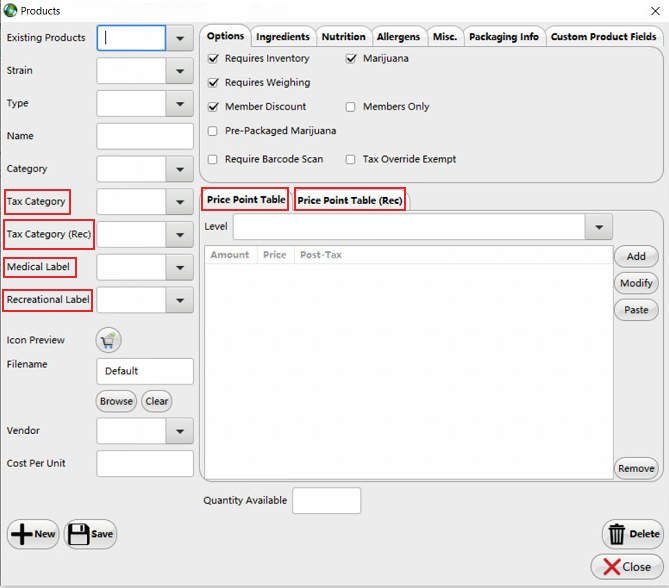Close the window using the title bar X
The image size is (669, 588).
point(655,11)
